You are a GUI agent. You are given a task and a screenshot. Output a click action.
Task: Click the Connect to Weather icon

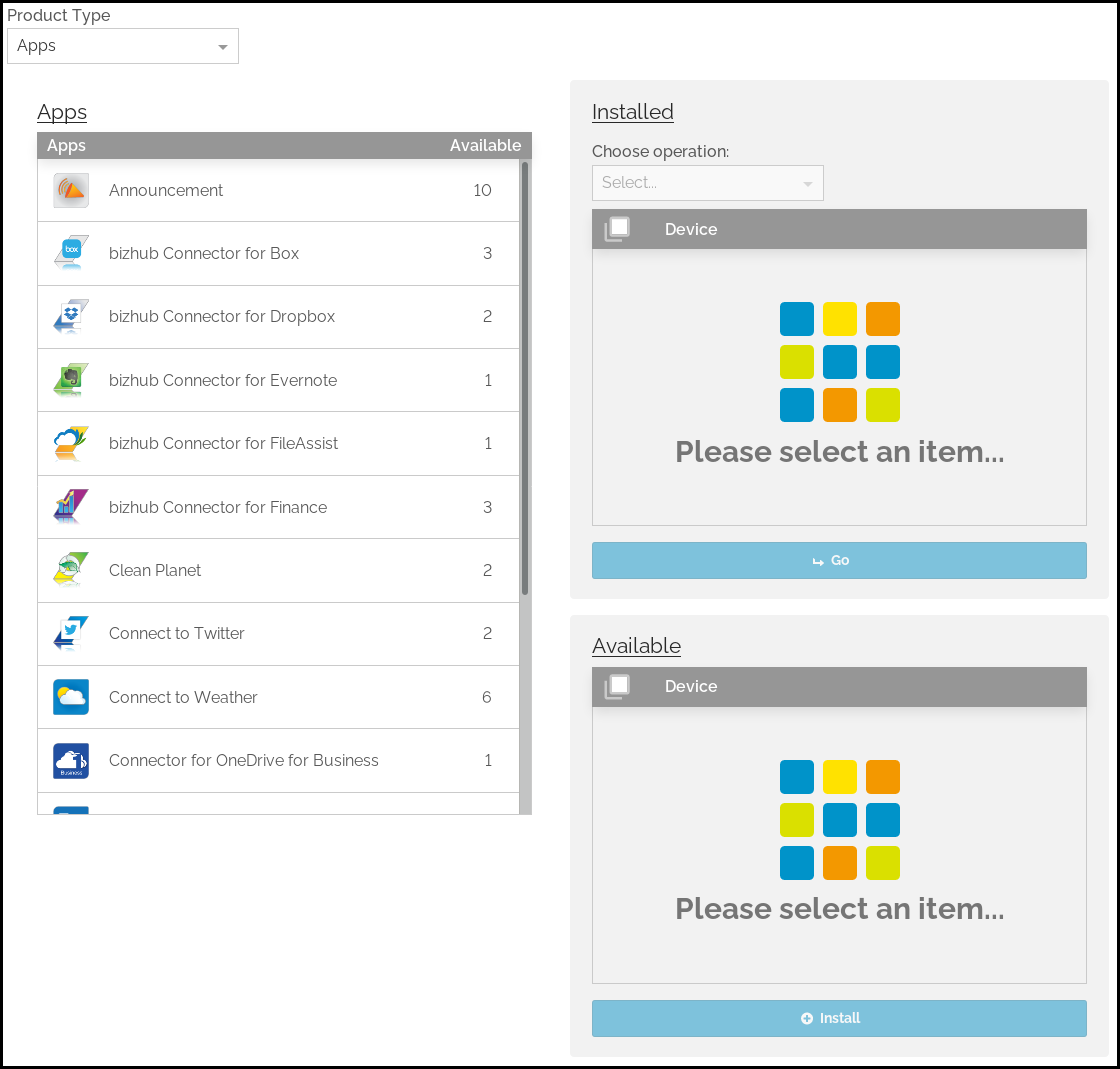[71, 697]
